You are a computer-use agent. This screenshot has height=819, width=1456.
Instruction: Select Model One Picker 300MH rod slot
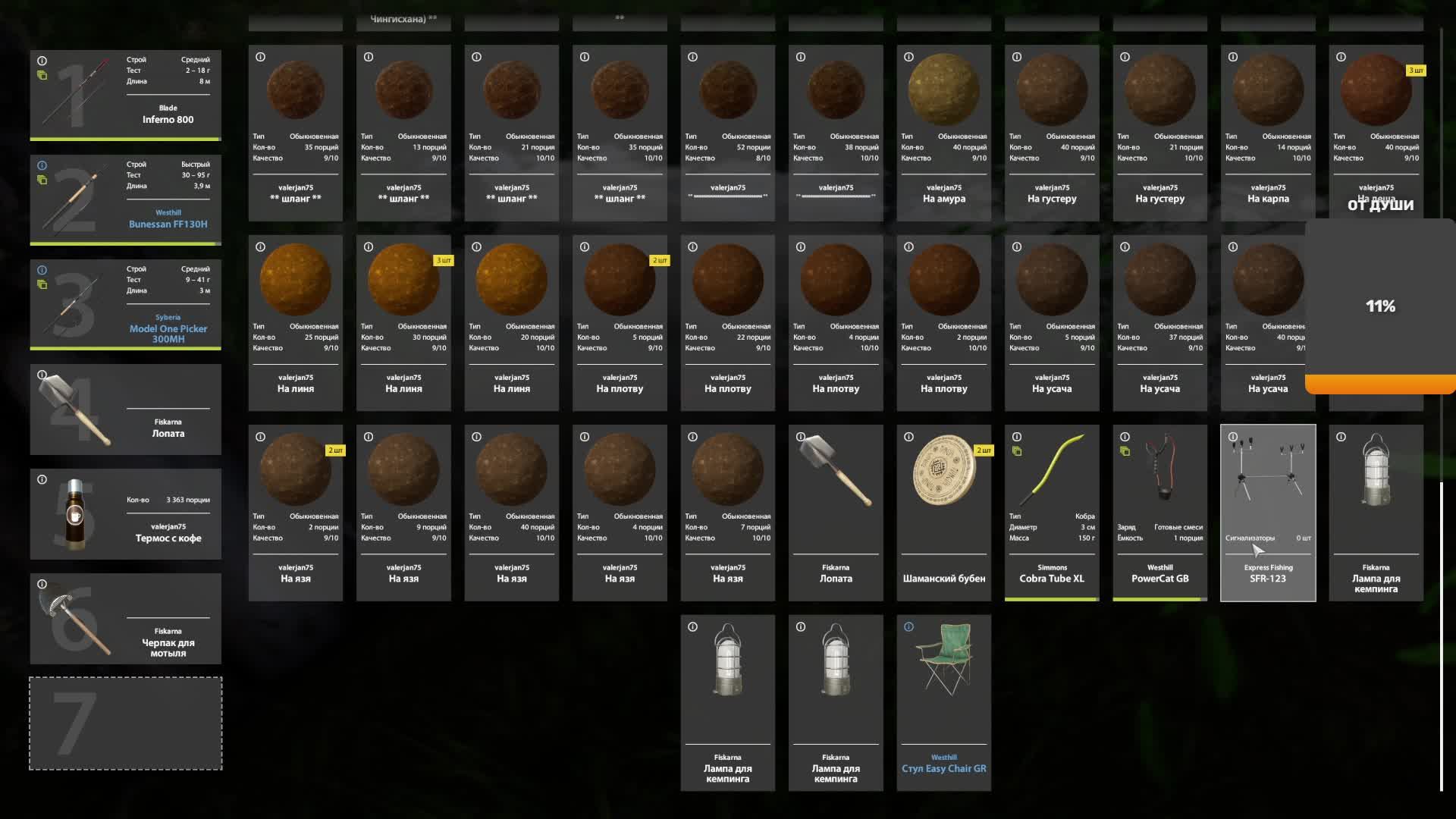click(x=126, y=305)
